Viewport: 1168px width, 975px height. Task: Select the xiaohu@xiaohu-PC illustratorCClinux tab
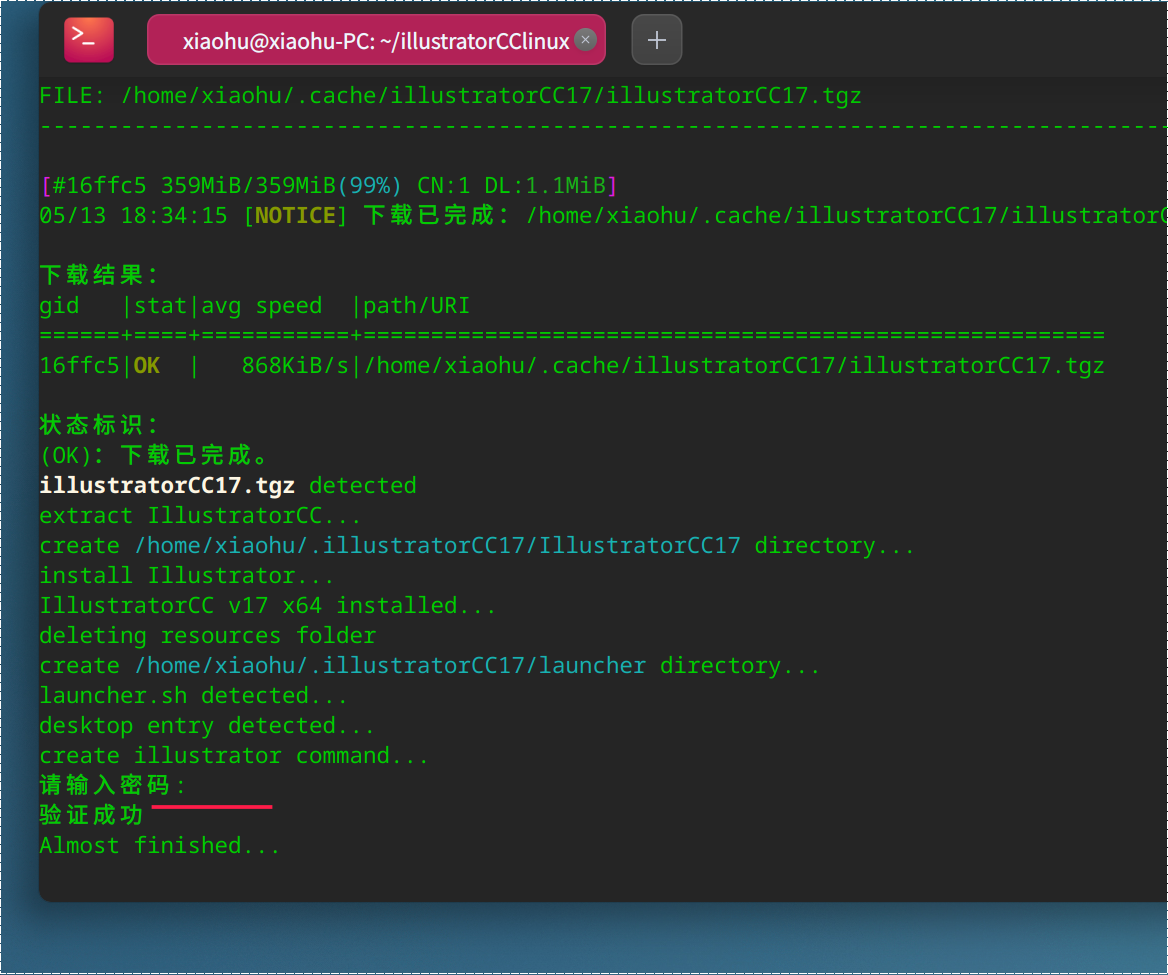(x=376, y=39)
